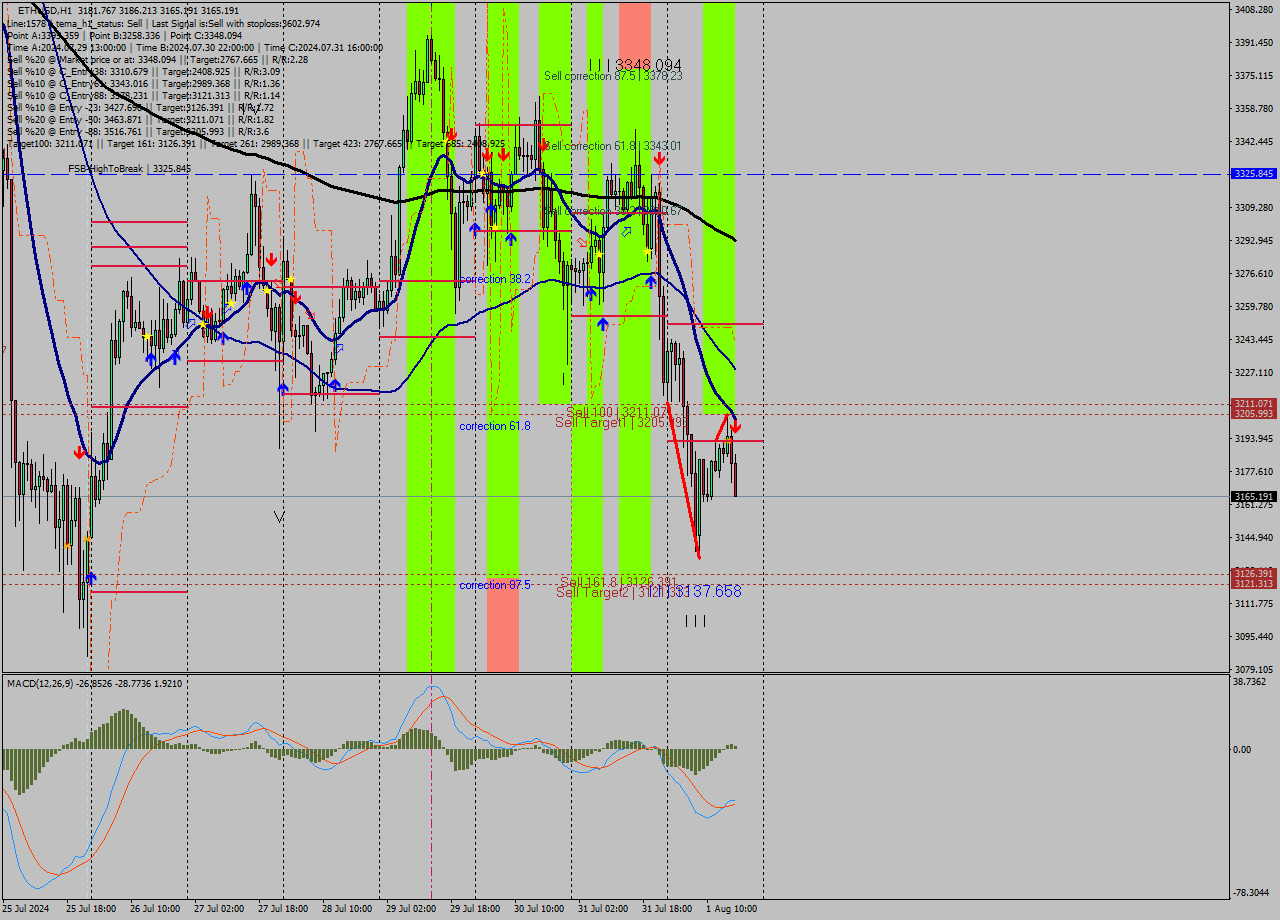Screen dimensions: 1280x920
Task: Click the 'Sell correction 61.8 | 3343.01' label
Action: pyautogui.click(x=612, y=146)
